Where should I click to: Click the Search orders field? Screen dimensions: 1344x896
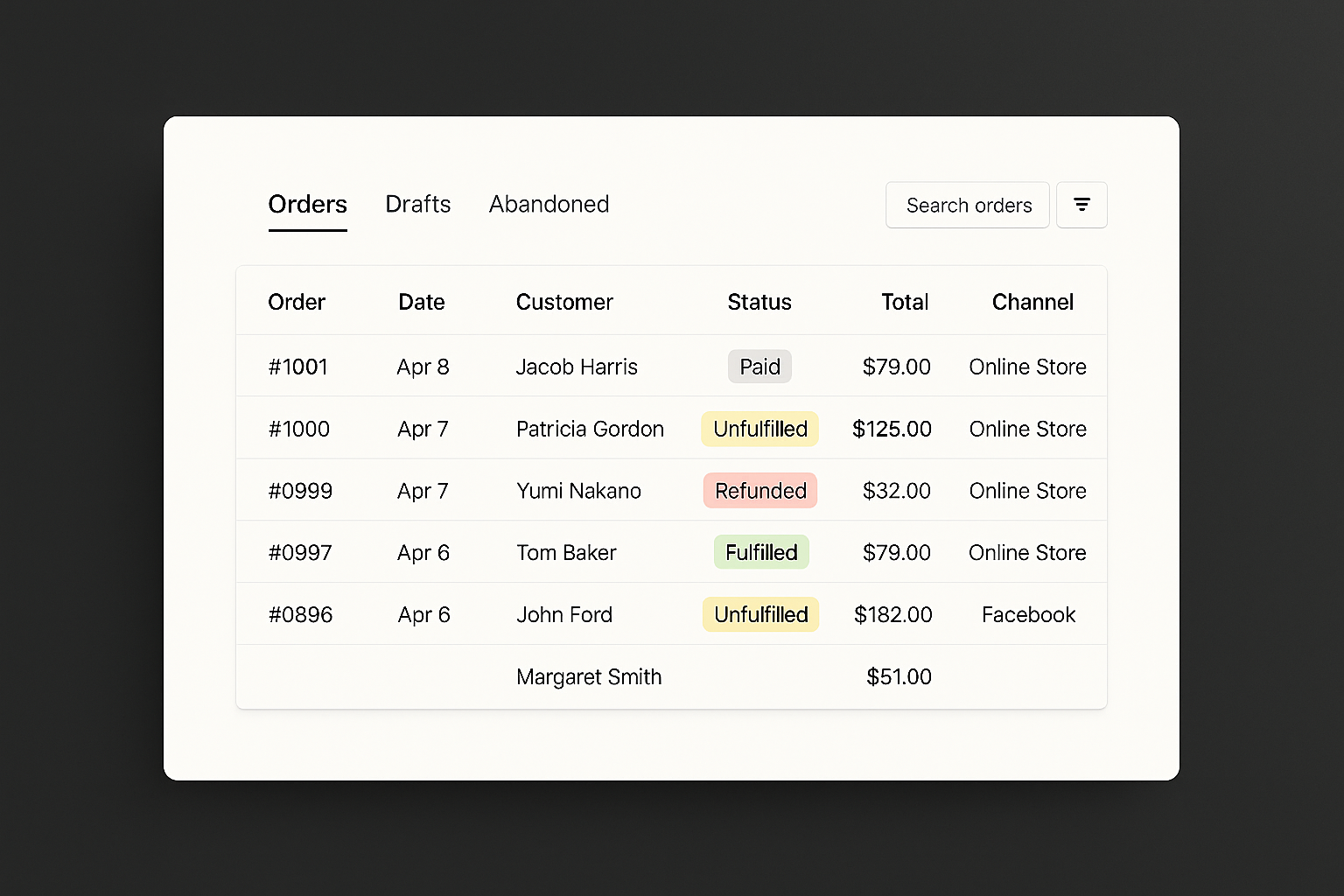point(968,205)
